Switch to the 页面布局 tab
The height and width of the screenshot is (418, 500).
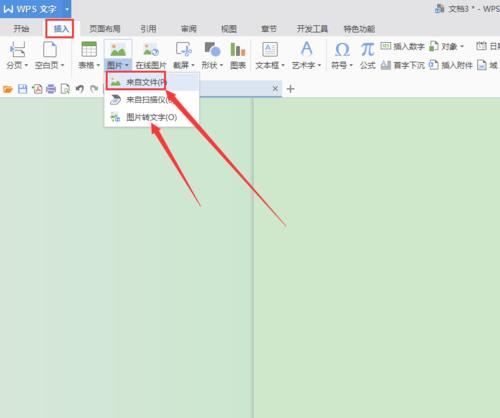pyautogui.click(x=105, y=29)
